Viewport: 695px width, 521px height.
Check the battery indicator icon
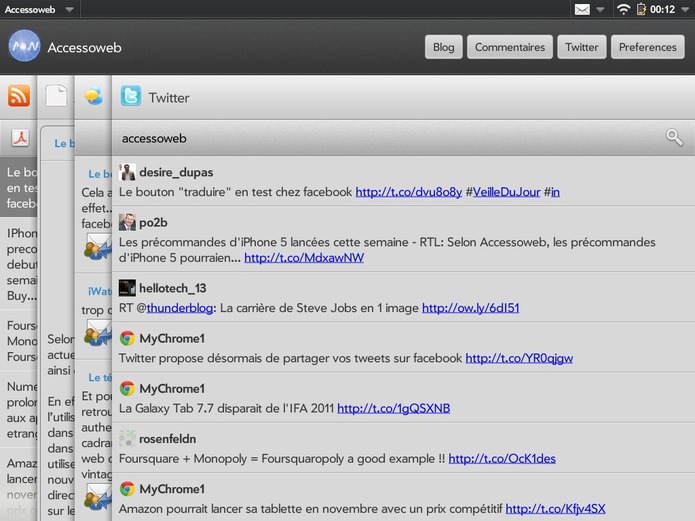[641, 9]
